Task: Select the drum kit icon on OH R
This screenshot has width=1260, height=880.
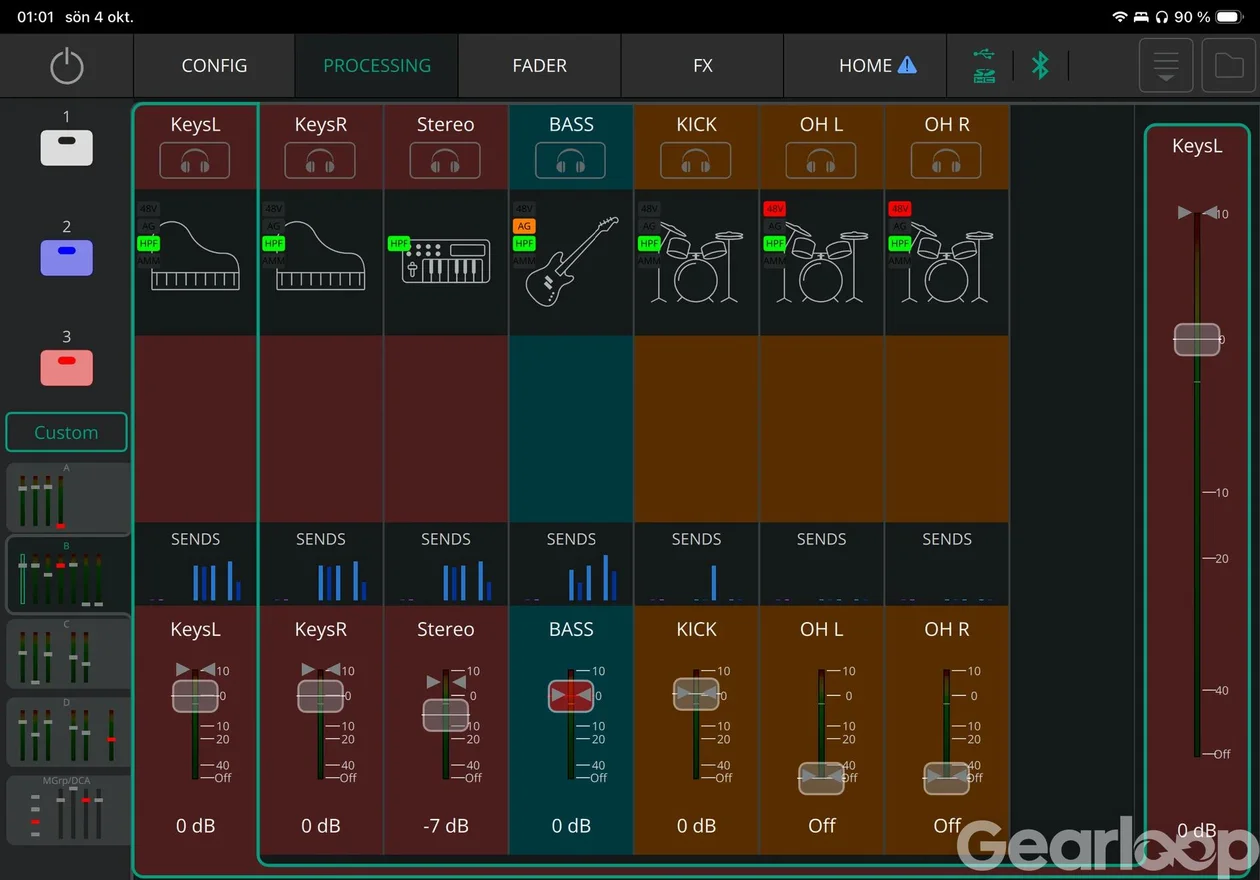Action: 947,263
